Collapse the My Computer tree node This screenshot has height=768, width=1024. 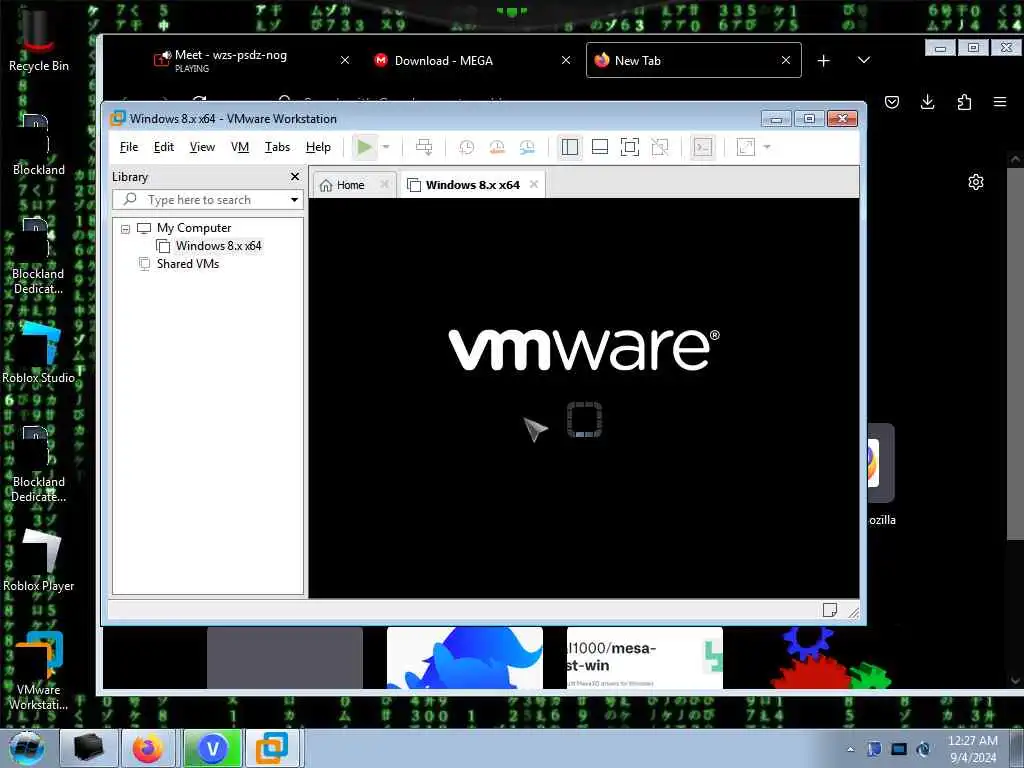(x=125, y=229)
